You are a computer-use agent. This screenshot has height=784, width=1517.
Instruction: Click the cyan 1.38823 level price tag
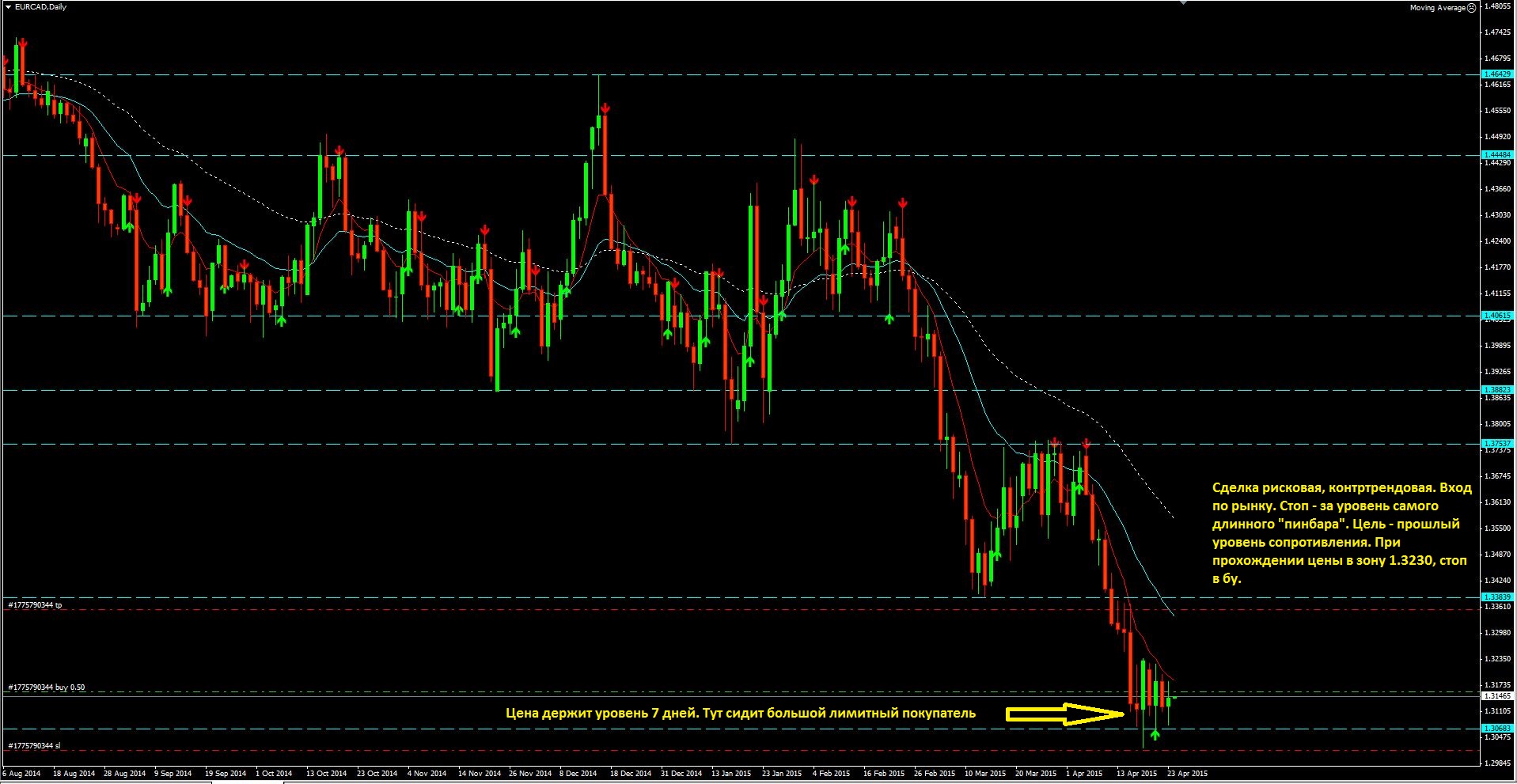[1496, 389]
